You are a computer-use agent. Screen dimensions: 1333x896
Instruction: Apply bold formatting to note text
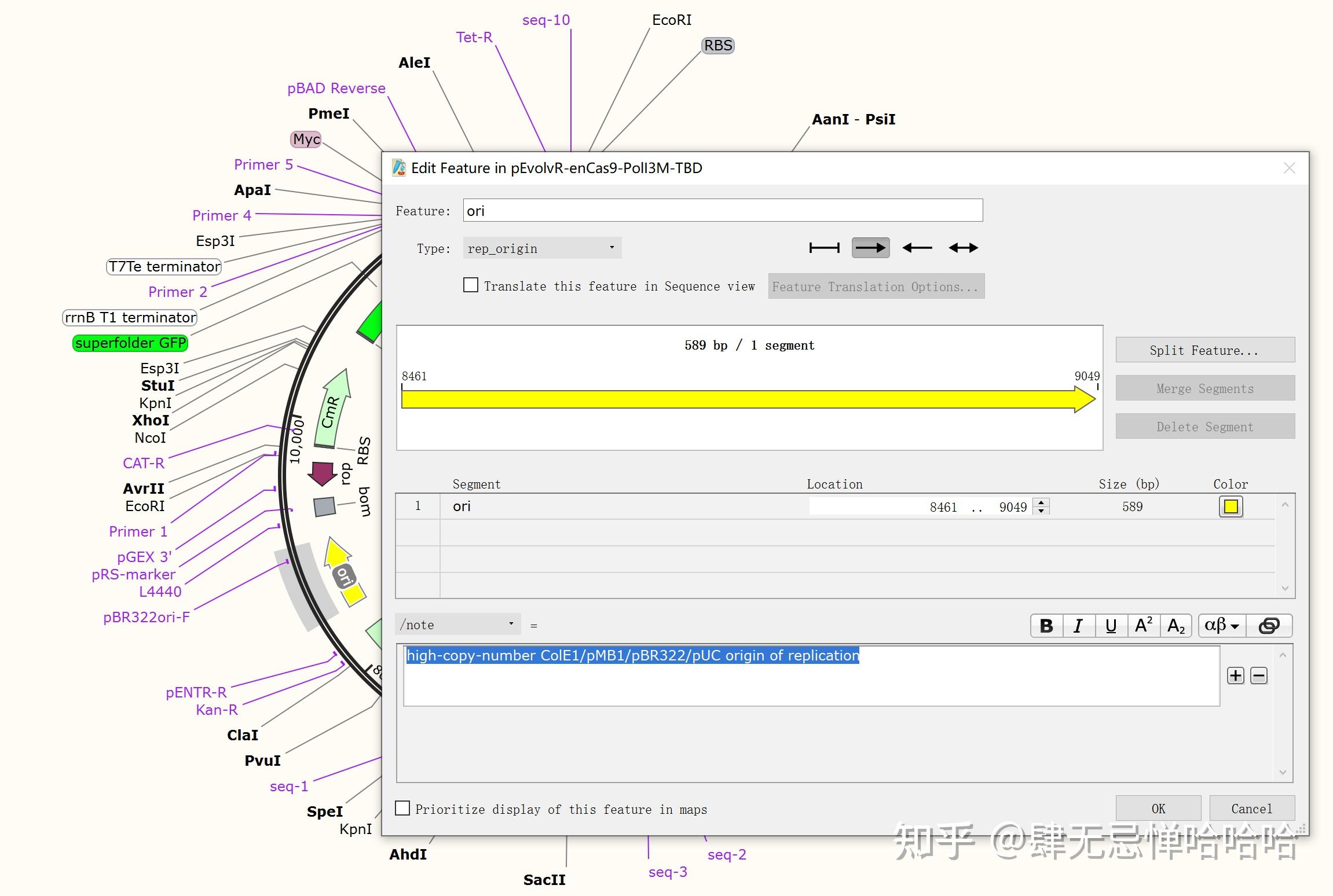(x=1046, y=626)
